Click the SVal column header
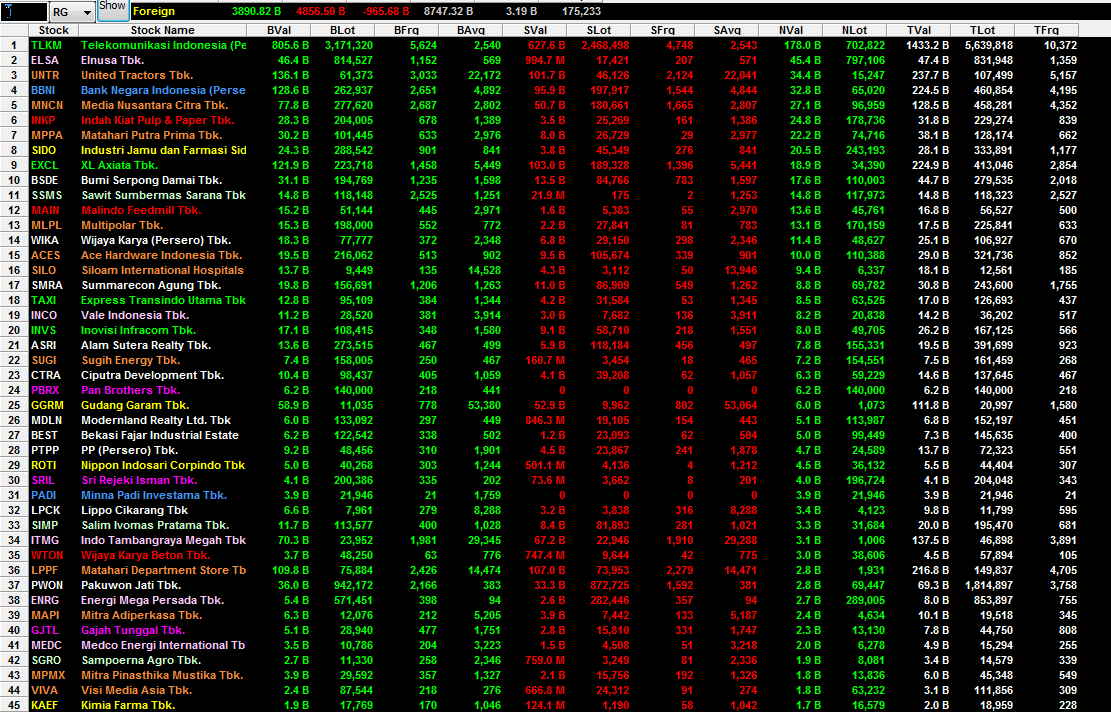 tap(535, 30)
